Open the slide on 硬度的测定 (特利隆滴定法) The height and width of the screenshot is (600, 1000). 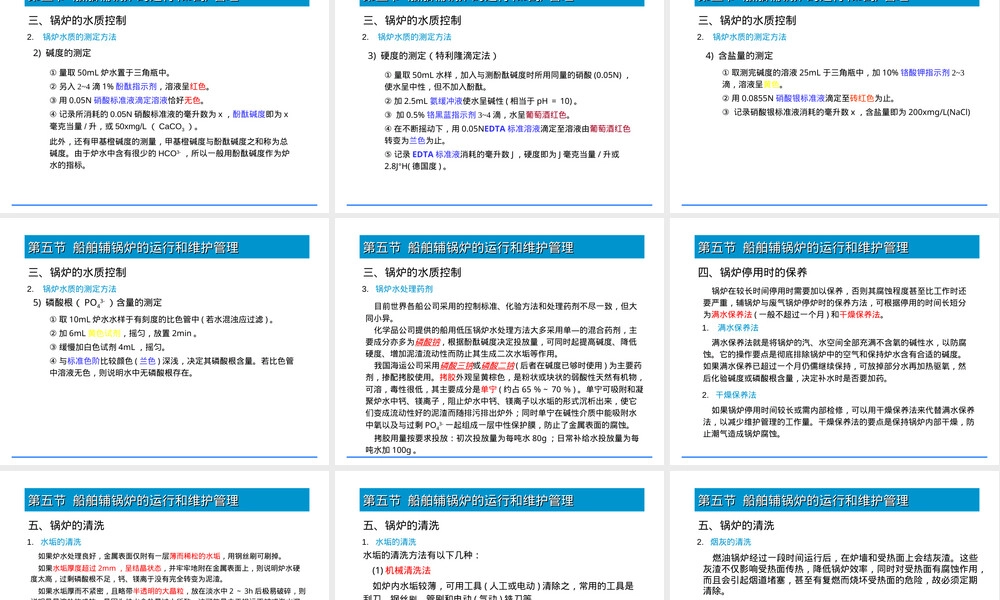[x=499, y=106]
